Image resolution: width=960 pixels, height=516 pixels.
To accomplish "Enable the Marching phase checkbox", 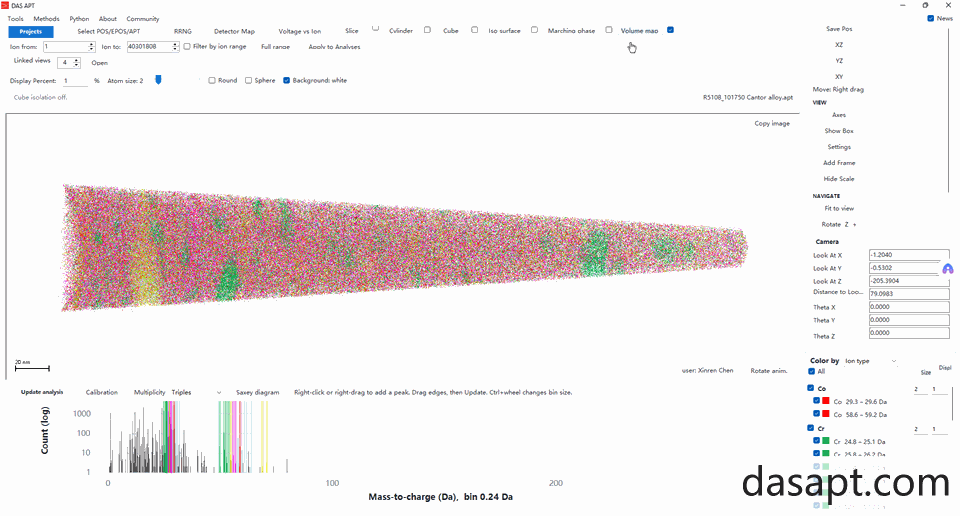I will (x=609, y=29).
